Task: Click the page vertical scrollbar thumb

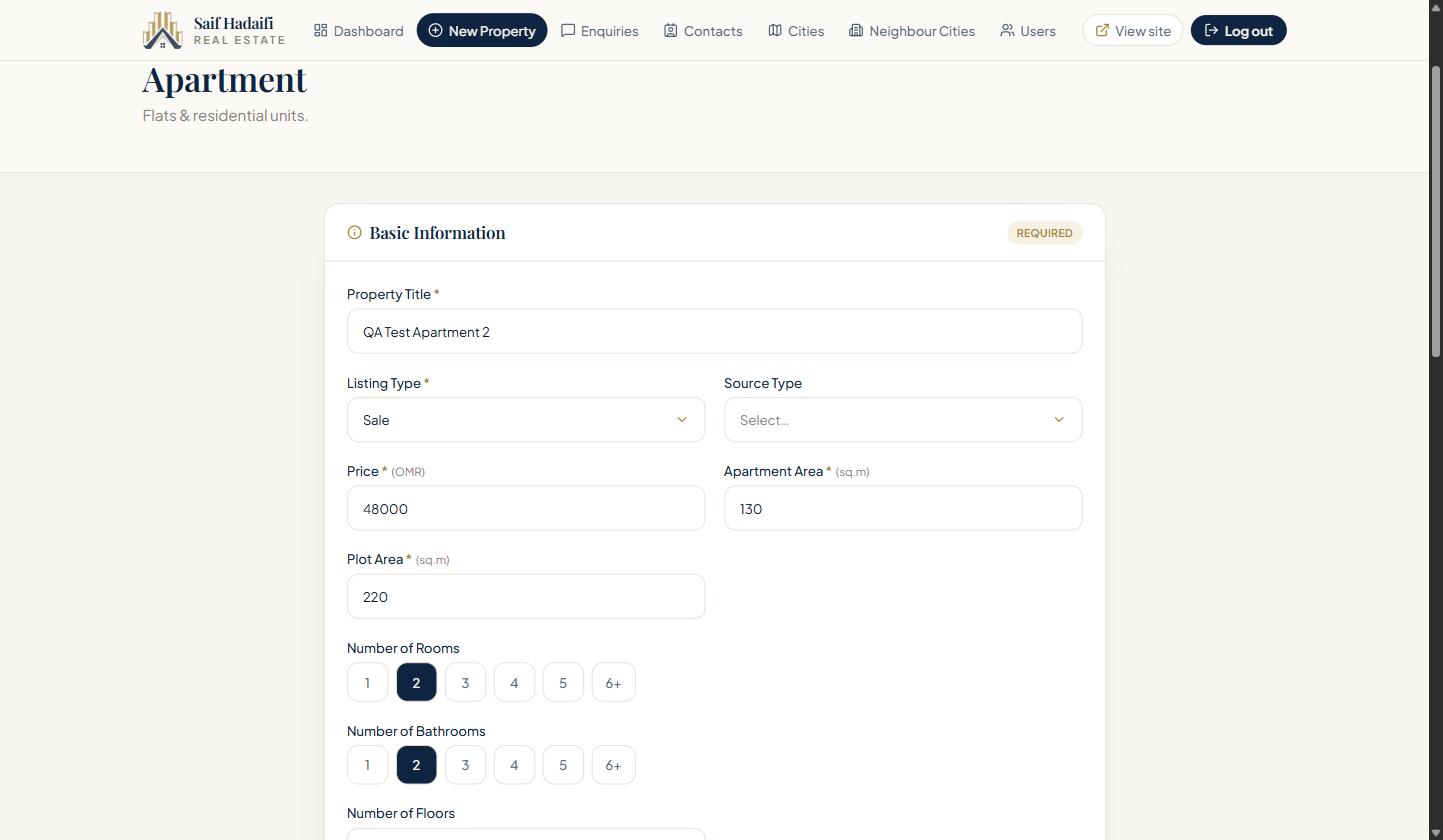Action: point(1436,211)
